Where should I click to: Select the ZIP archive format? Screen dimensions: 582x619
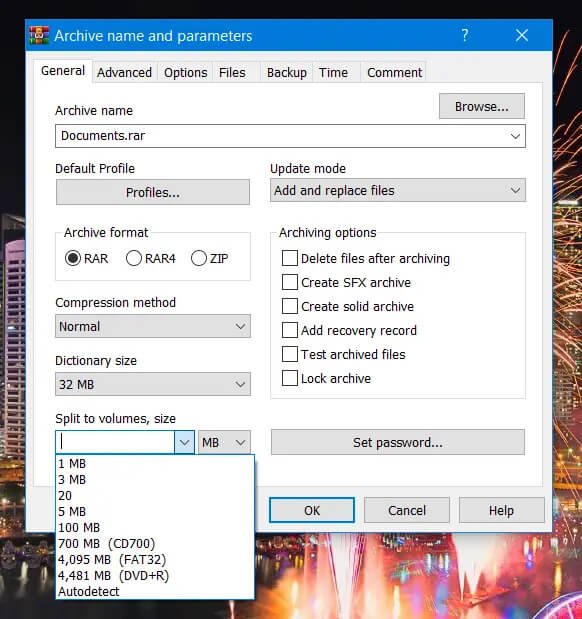(x=199, y=258)
